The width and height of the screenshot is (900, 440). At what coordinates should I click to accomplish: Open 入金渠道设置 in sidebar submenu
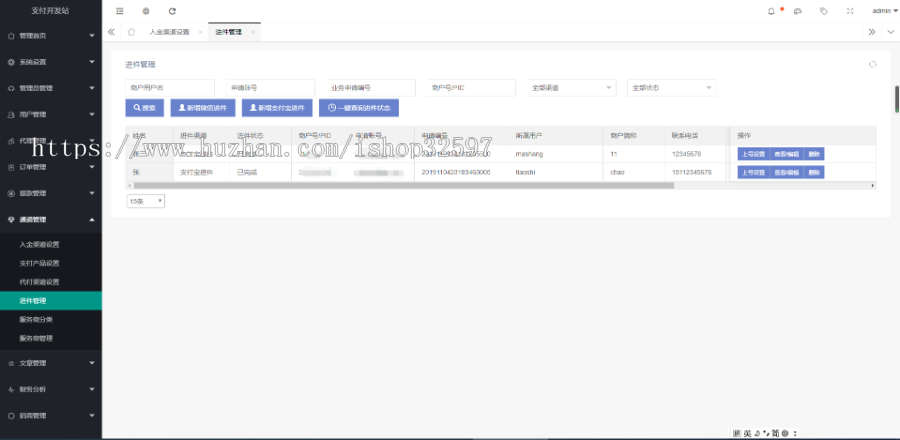[51, 244]
